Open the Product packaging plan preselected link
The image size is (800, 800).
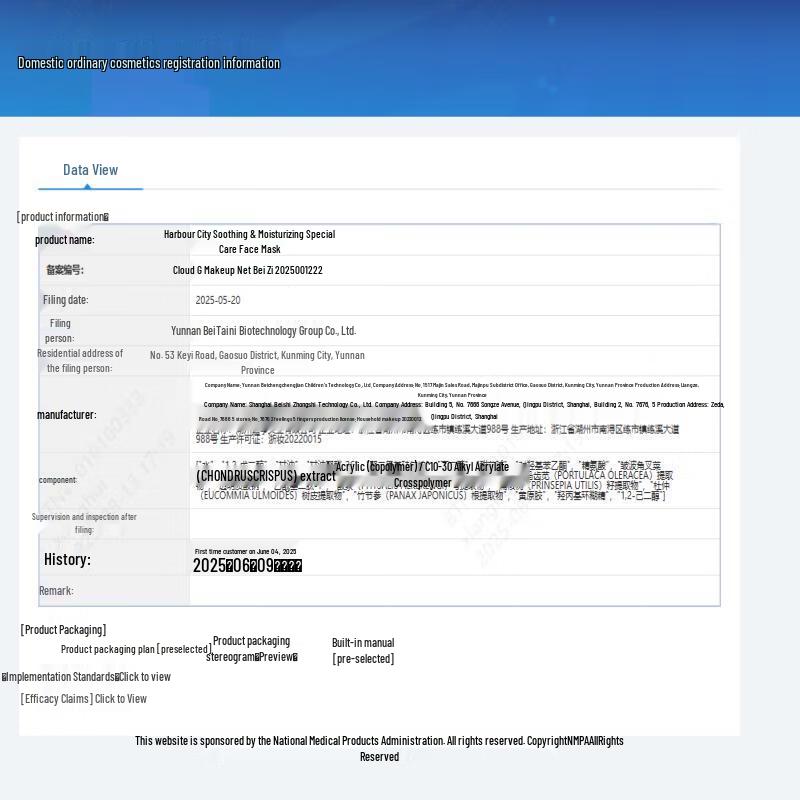coord(136,649)
